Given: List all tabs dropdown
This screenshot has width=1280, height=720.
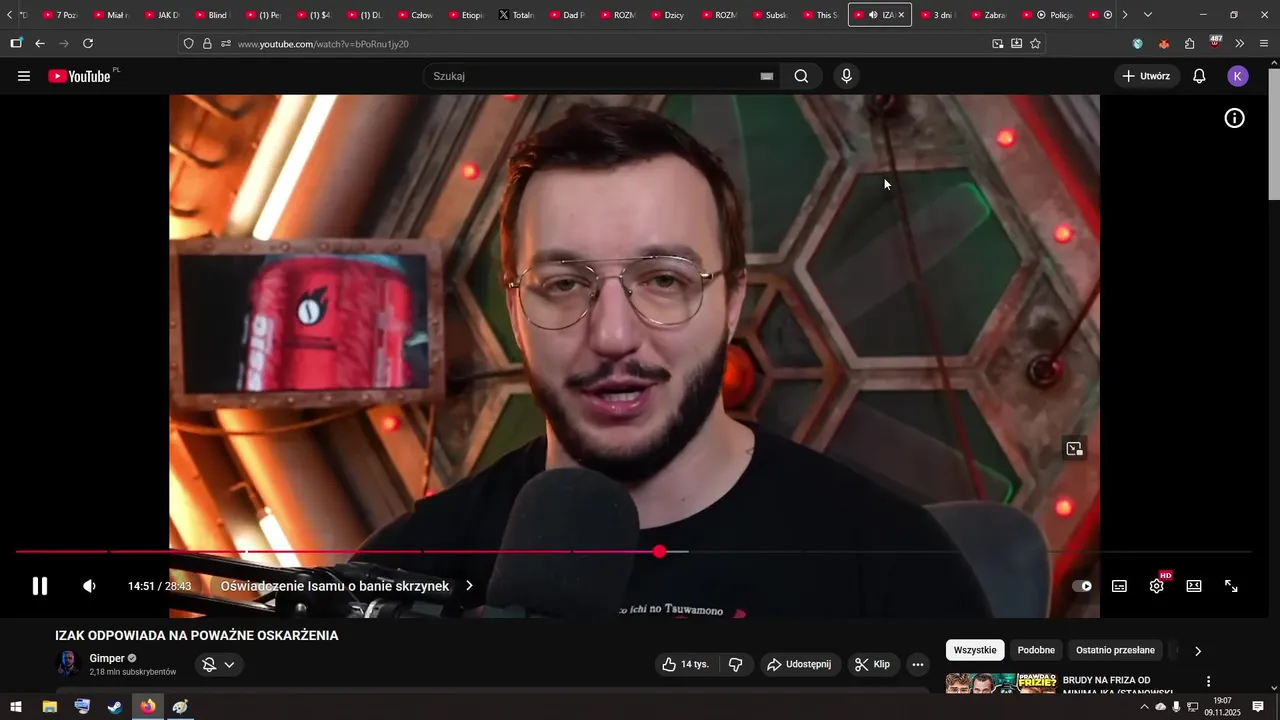Looking at the screenshot, I should click(1147, 15).
